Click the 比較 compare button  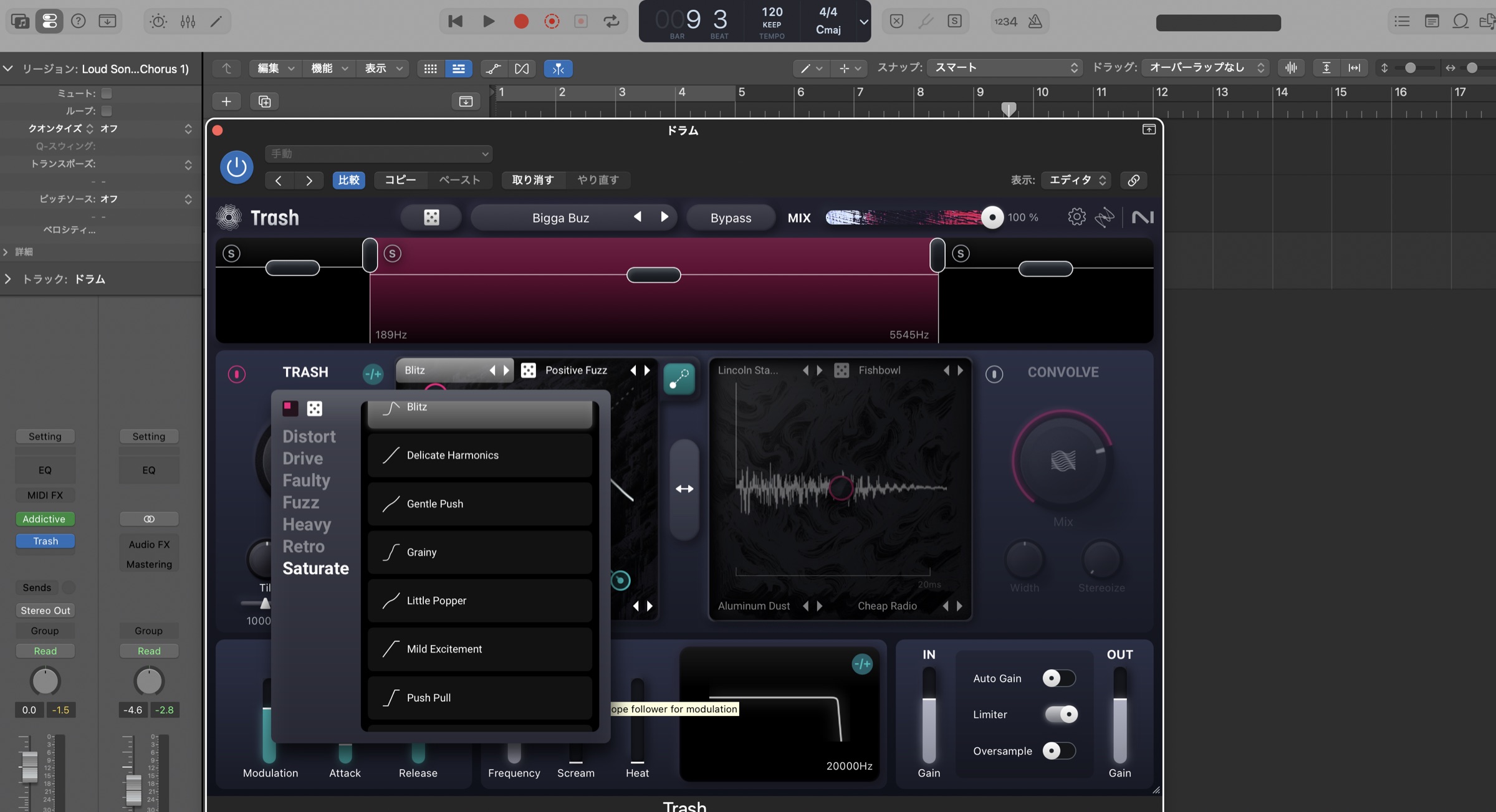pyautogui.click(x=349, y=180)
